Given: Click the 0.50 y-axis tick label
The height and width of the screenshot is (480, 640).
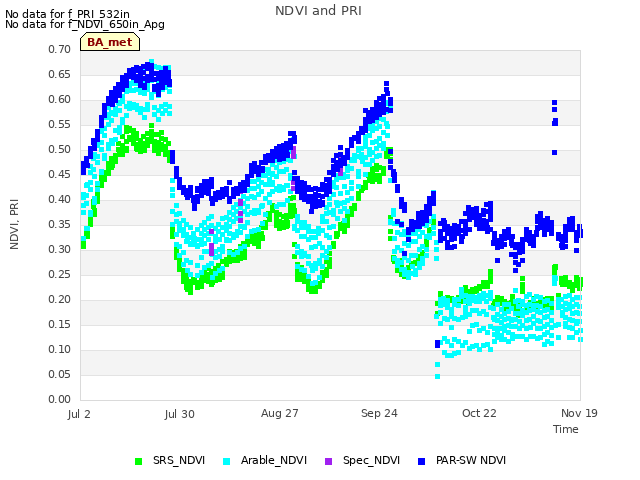Looking at the screenshot, I should [60, 149].
